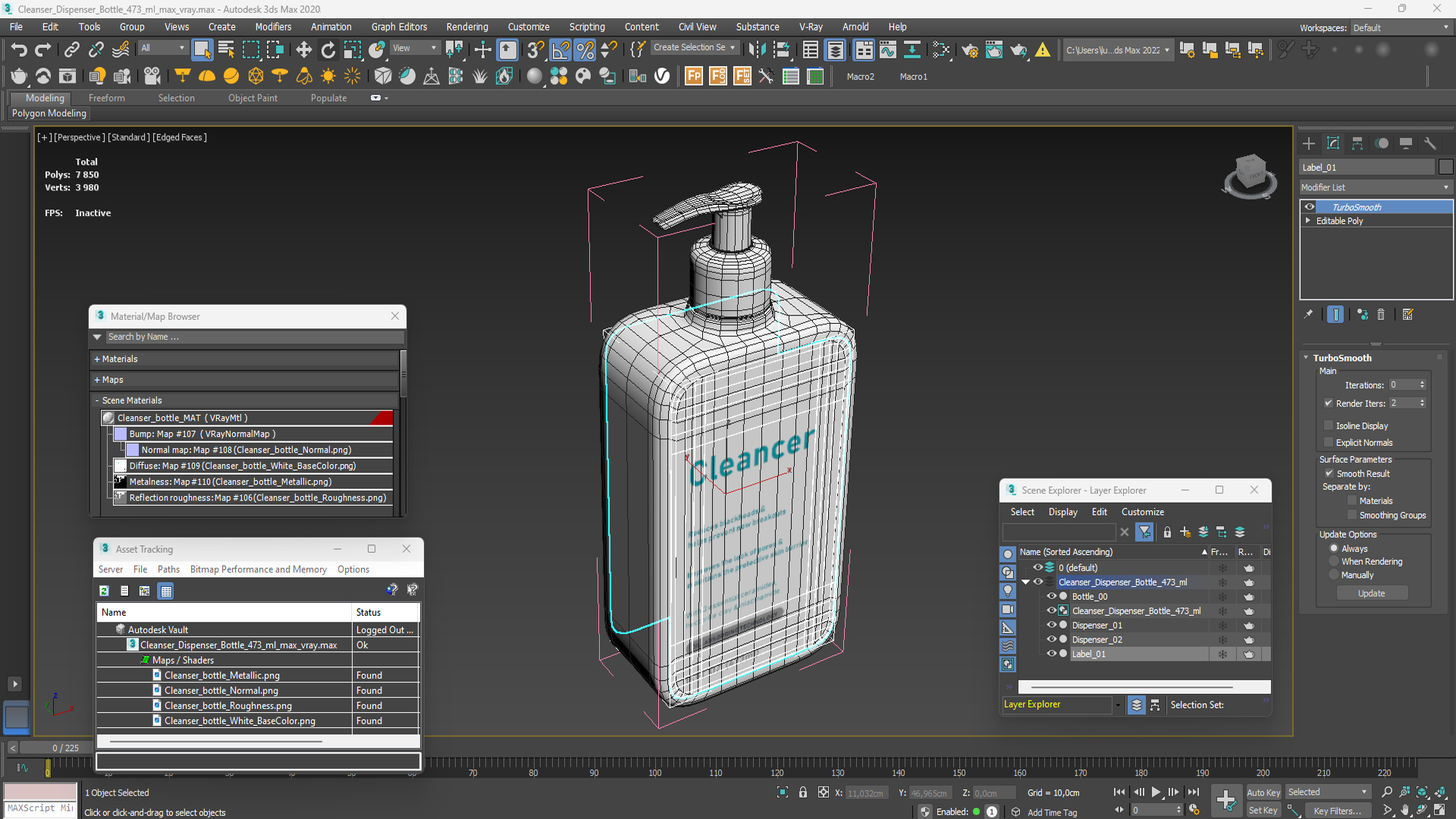Switch to the Freeform ribbon tab

point(106,98)
